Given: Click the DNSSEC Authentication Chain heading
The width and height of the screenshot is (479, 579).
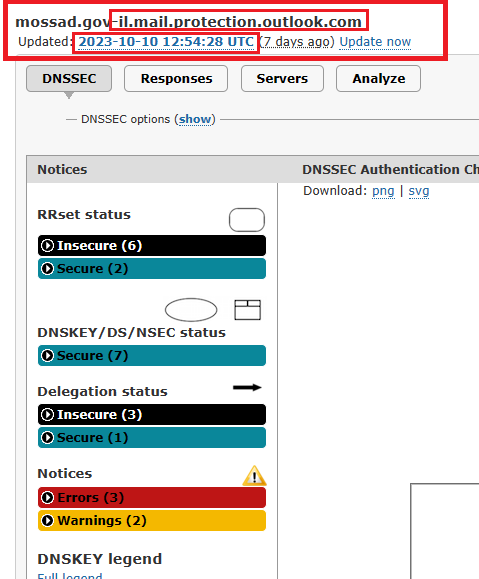Looking at the screenshot, I should [390, 169].
